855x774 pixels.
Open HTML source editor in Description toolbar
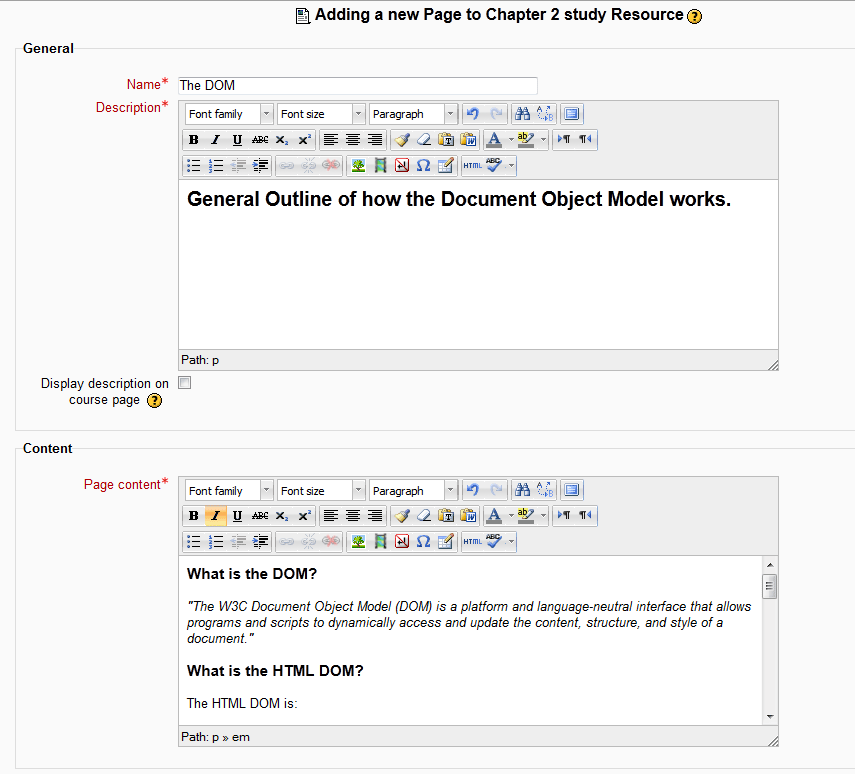pos(473,165)
